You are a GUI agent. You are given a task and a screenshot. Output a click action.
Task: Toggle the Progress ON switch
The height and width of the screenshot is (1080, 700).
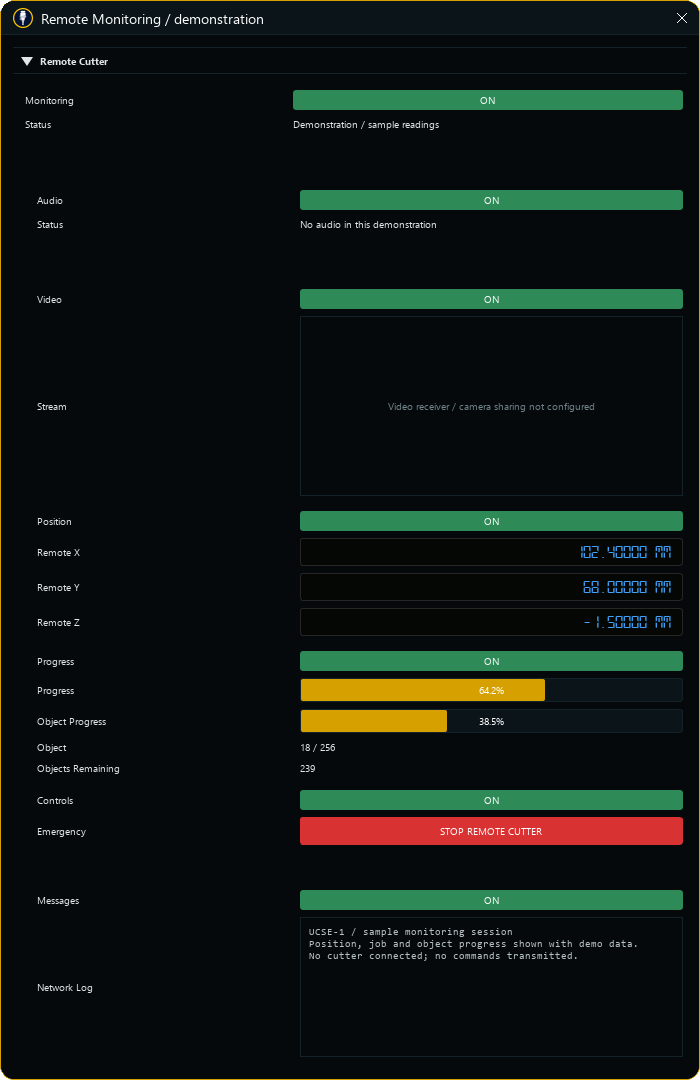coord(491,661)
